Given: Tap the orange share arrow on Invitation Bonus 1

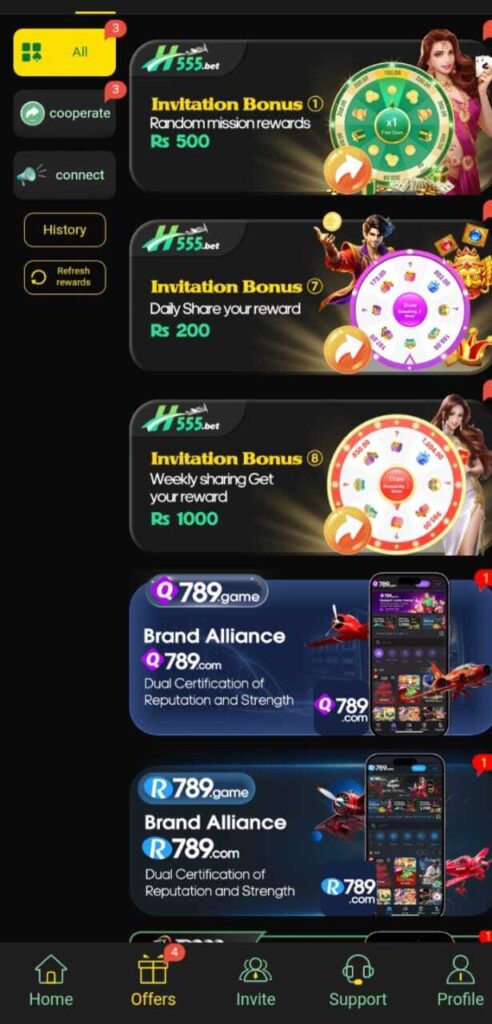Looking at the screenshot, I should click(x=347, y=170).
